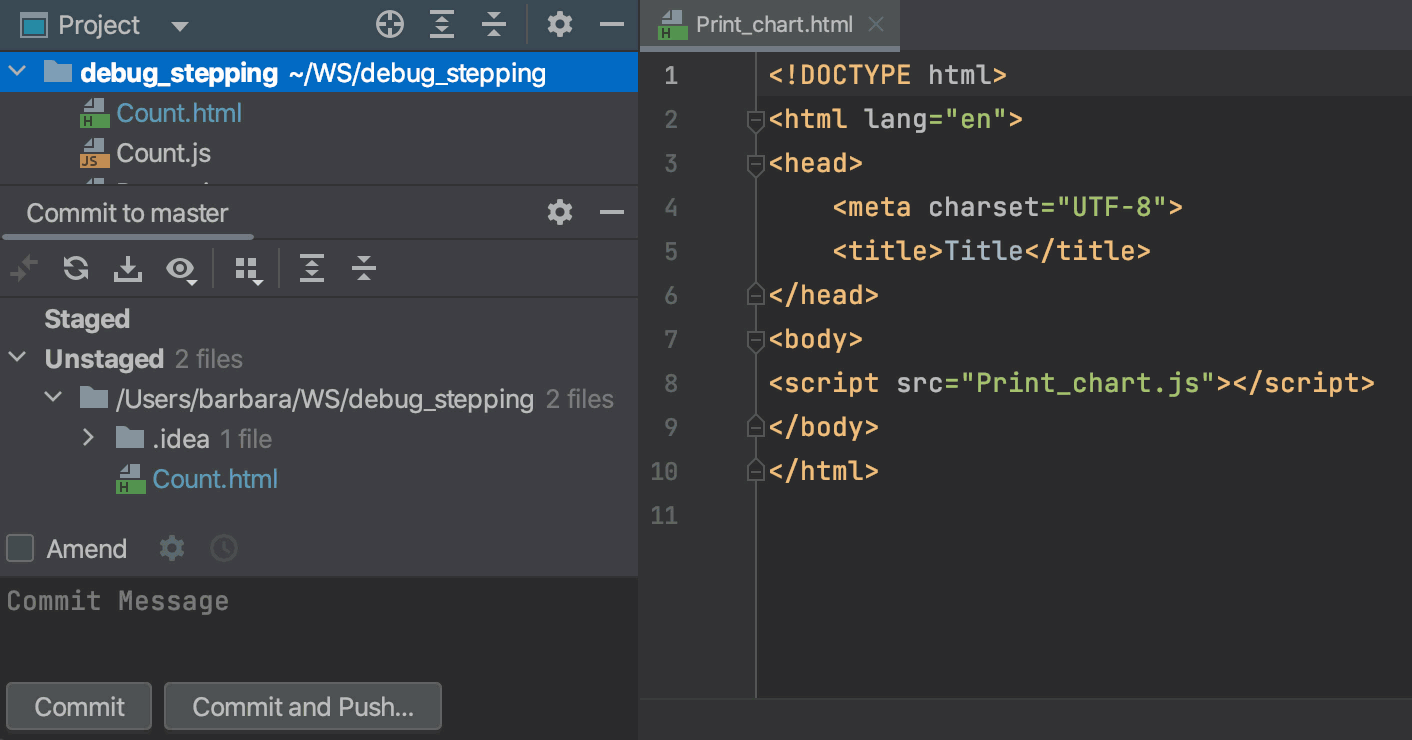
Task: Collapse the /Users/barbara/WS/debug_stepping folder node
Action: 54,398
